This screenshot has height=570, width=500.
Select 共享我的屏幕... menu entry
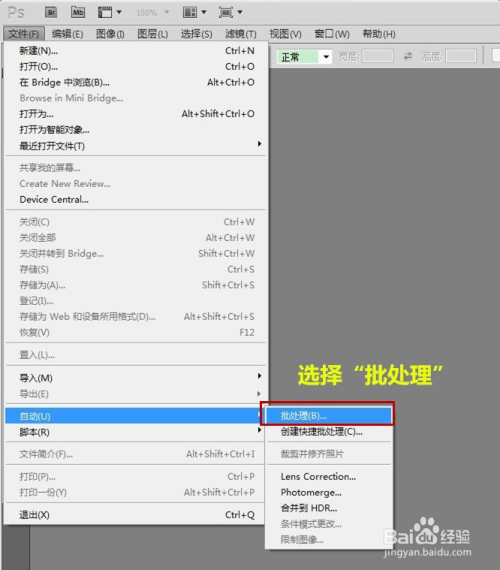[136, 168]
